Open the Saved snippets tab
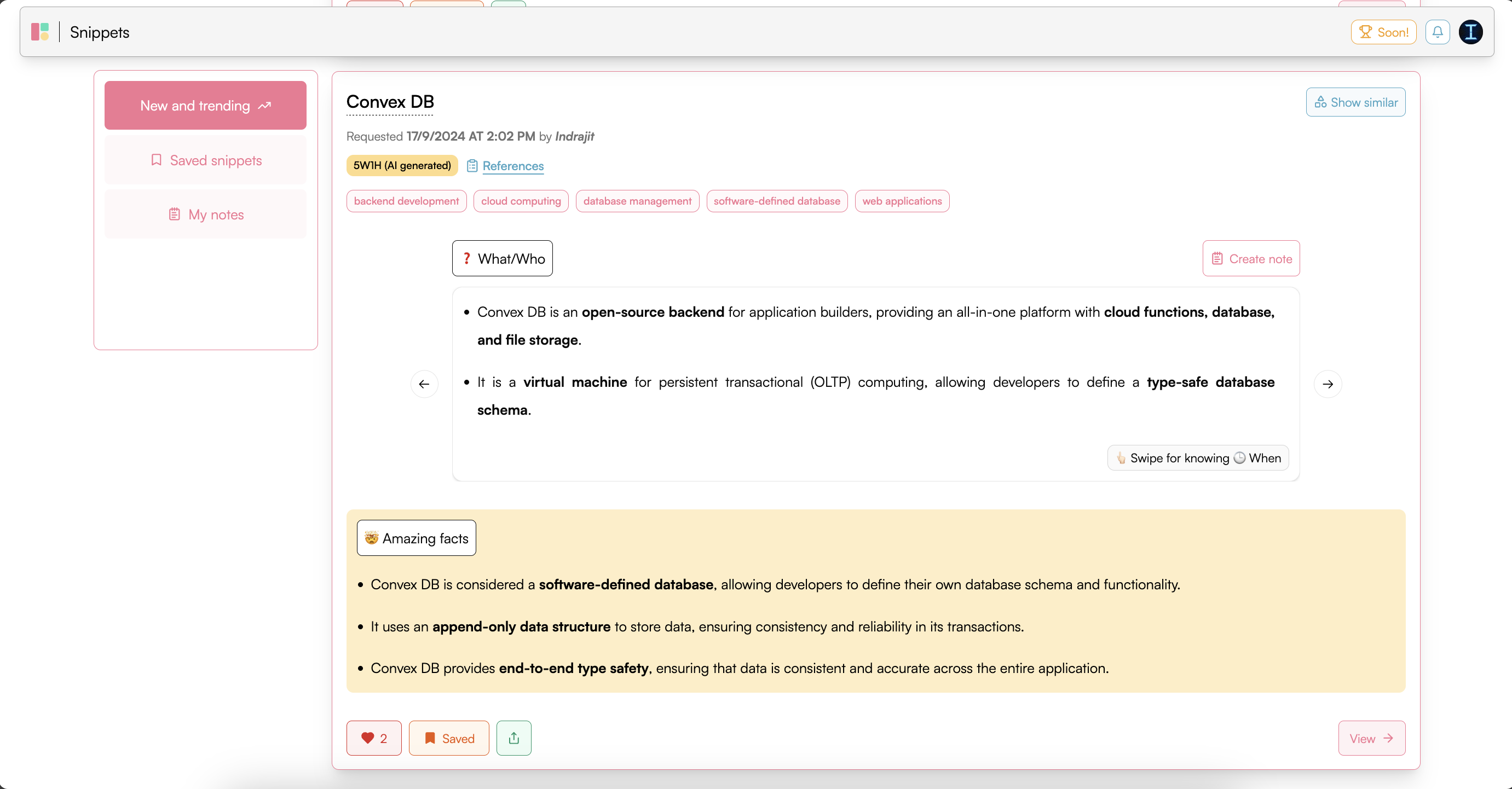This screenshot has width=1512, height=789. 205,160
